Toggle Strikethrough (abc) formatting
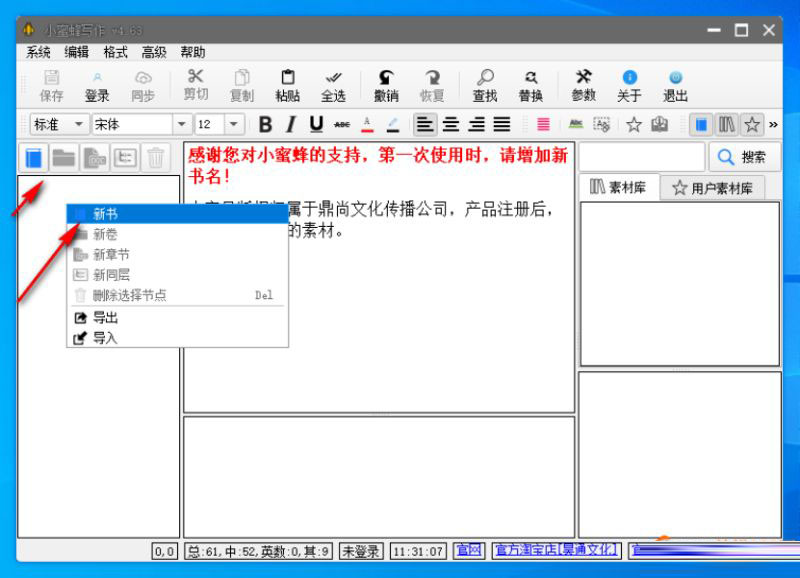The image size is (800, 578). tap(342, 124)
